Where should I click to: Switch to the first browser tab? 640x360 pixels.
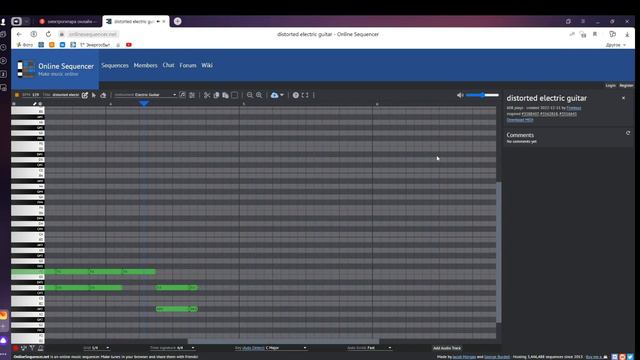[x=69, y=21]
